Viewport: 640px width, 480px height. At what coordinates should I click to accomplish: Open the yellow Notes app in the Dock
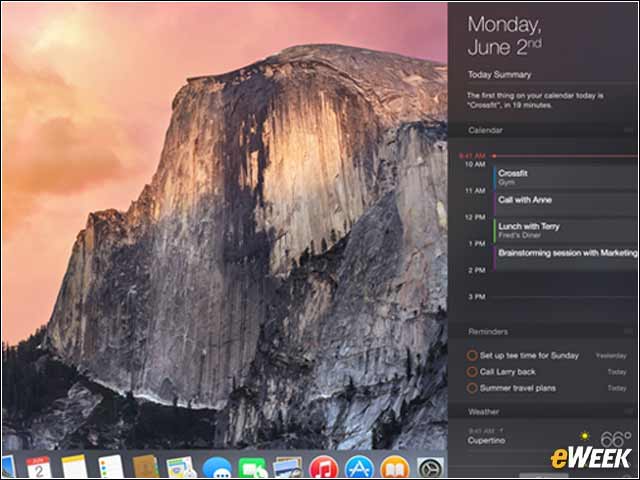click(74, 467)
